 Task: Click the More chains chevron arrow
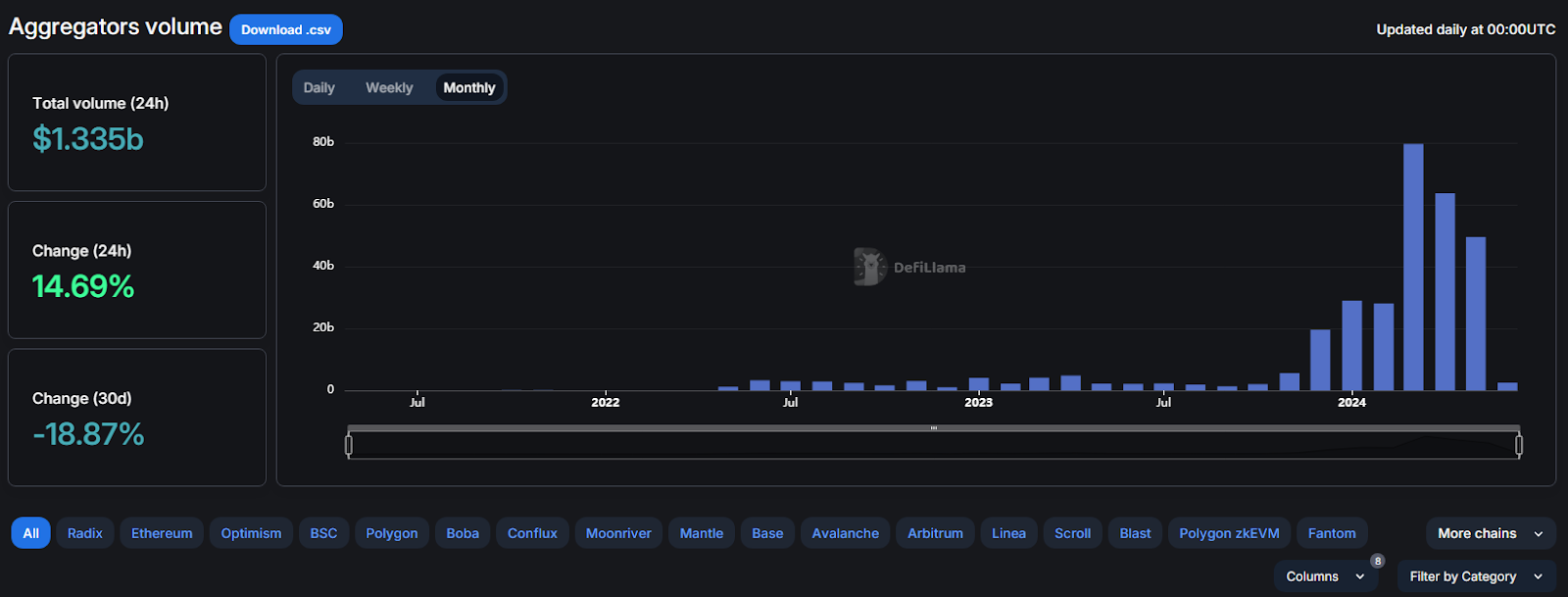coord(1539,534)
